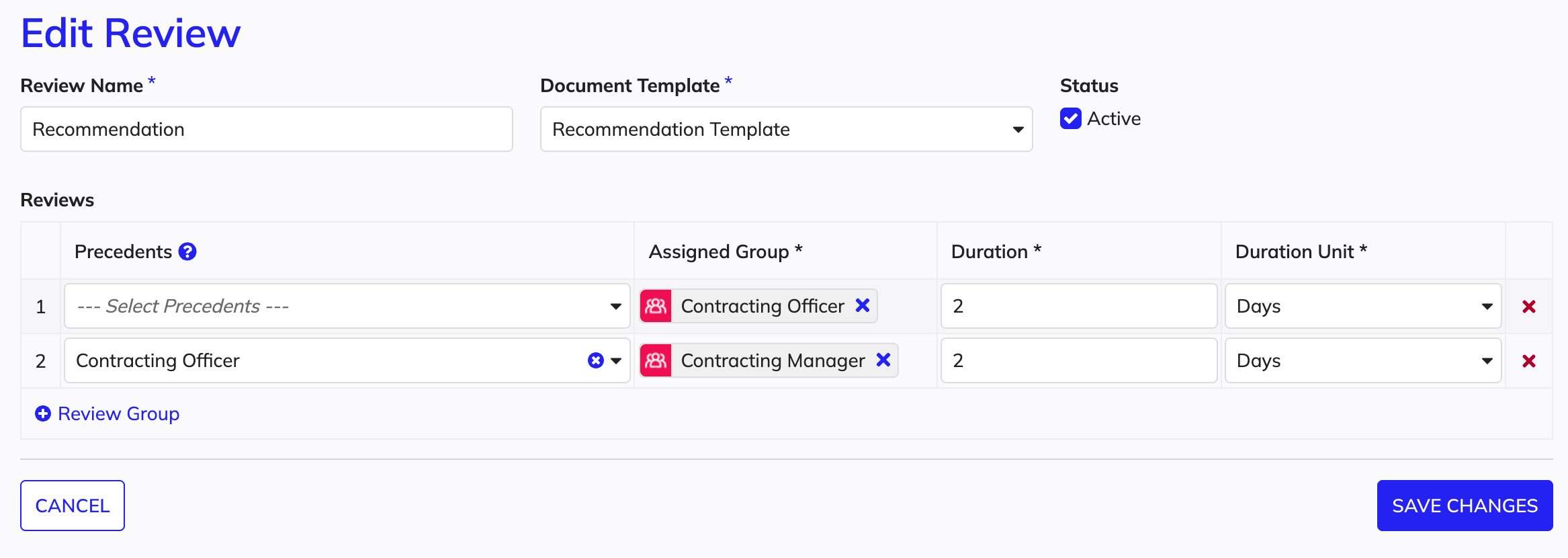Click the group icon beside Contracting Officer tag

[x=656, y=306]
